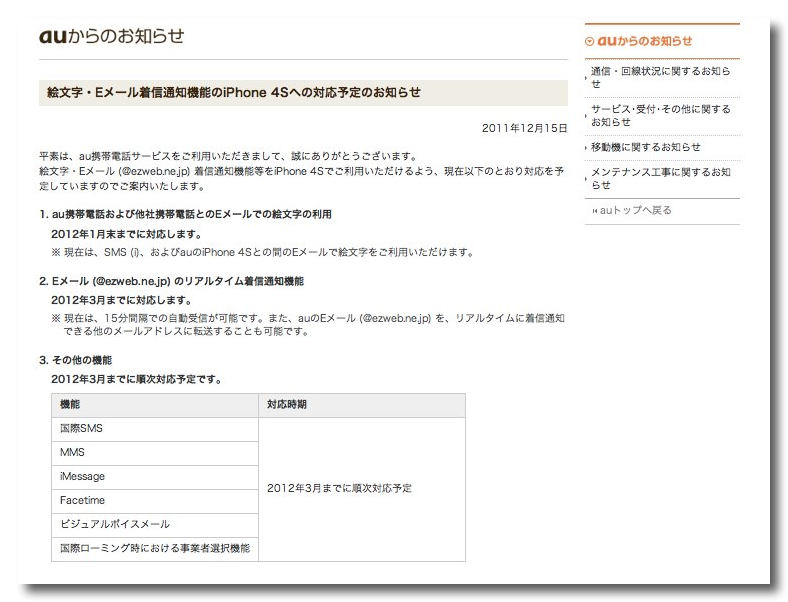The height and width of the screenshot is (602, 788).
Task: Click the article title about iPhone 4S対応予定
Action: pos(234,92)
